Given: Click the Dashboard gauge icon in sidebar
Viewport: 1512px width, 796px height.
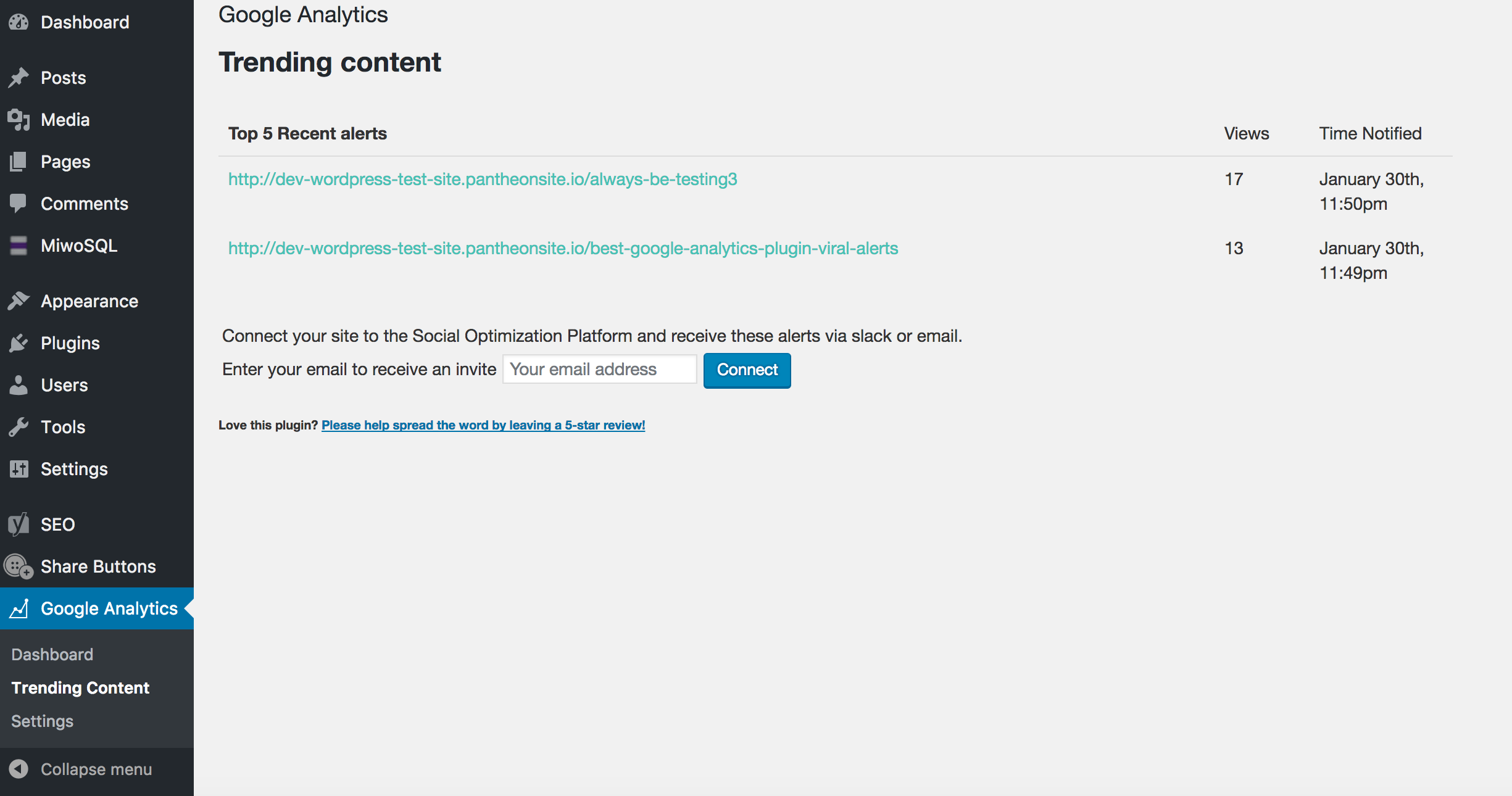Looking at the screenshot, I should tap(19, 22).
